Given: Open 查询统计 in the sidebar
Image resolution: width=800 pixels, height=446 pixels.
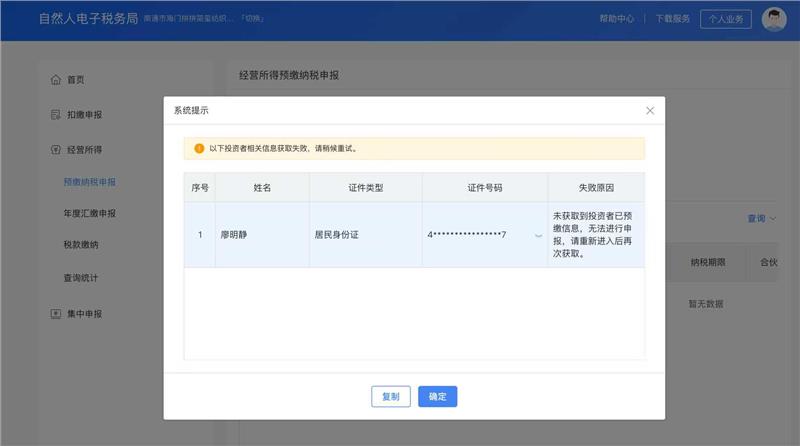Looking at the screenshot, I should (x=80, y=277).
